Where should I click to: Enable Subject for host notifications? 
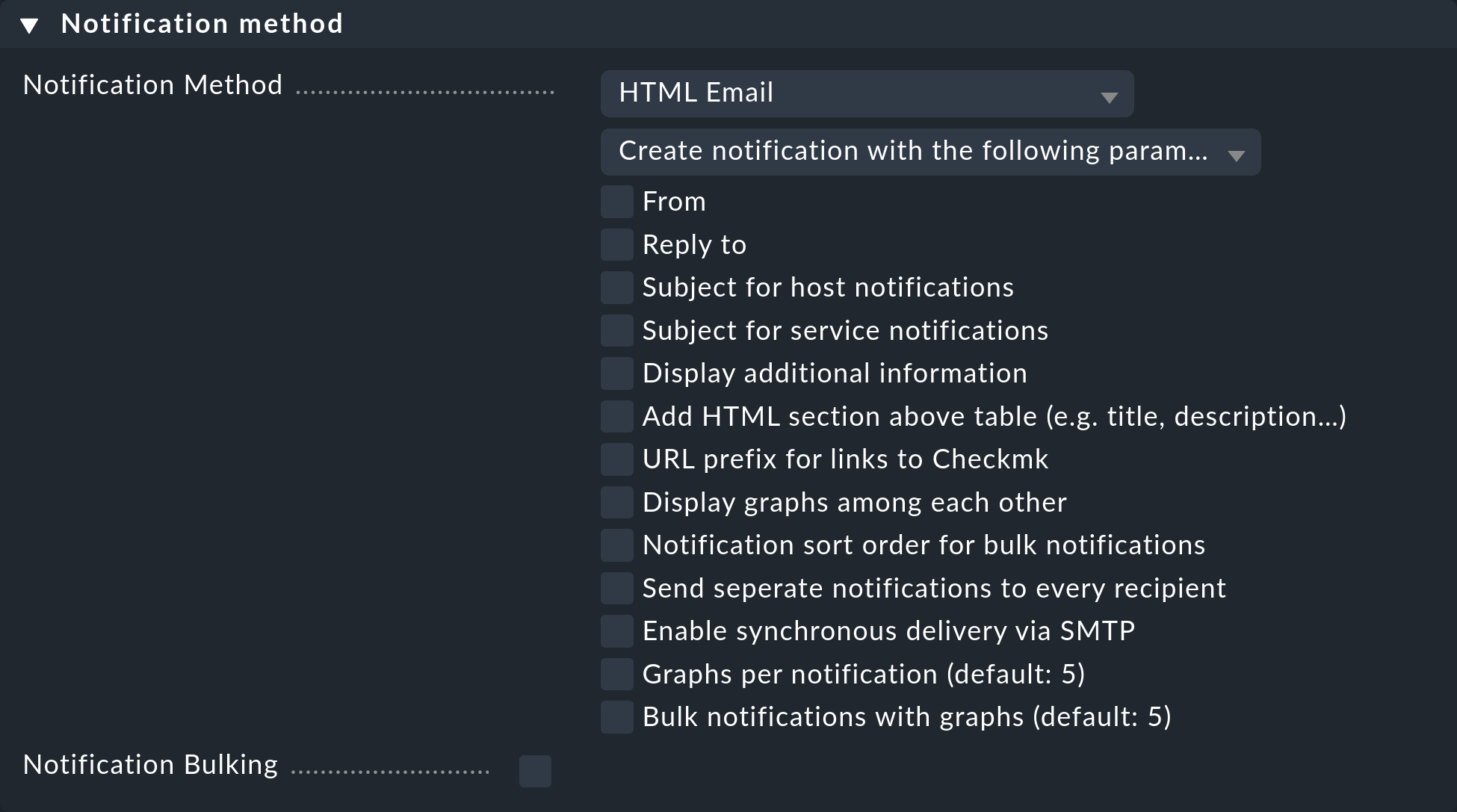616,288
